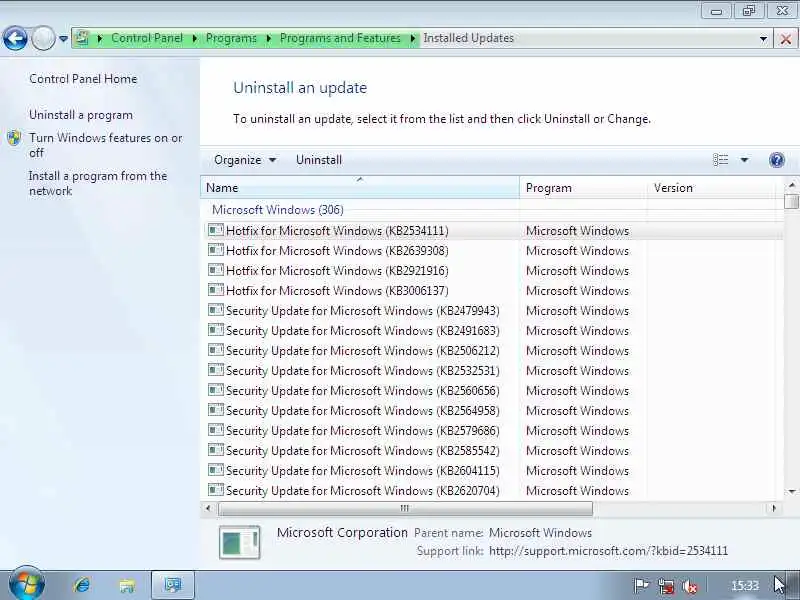Click the horizontal scroll left arrow
Screen dimensions: 800x600
[208, 508]
